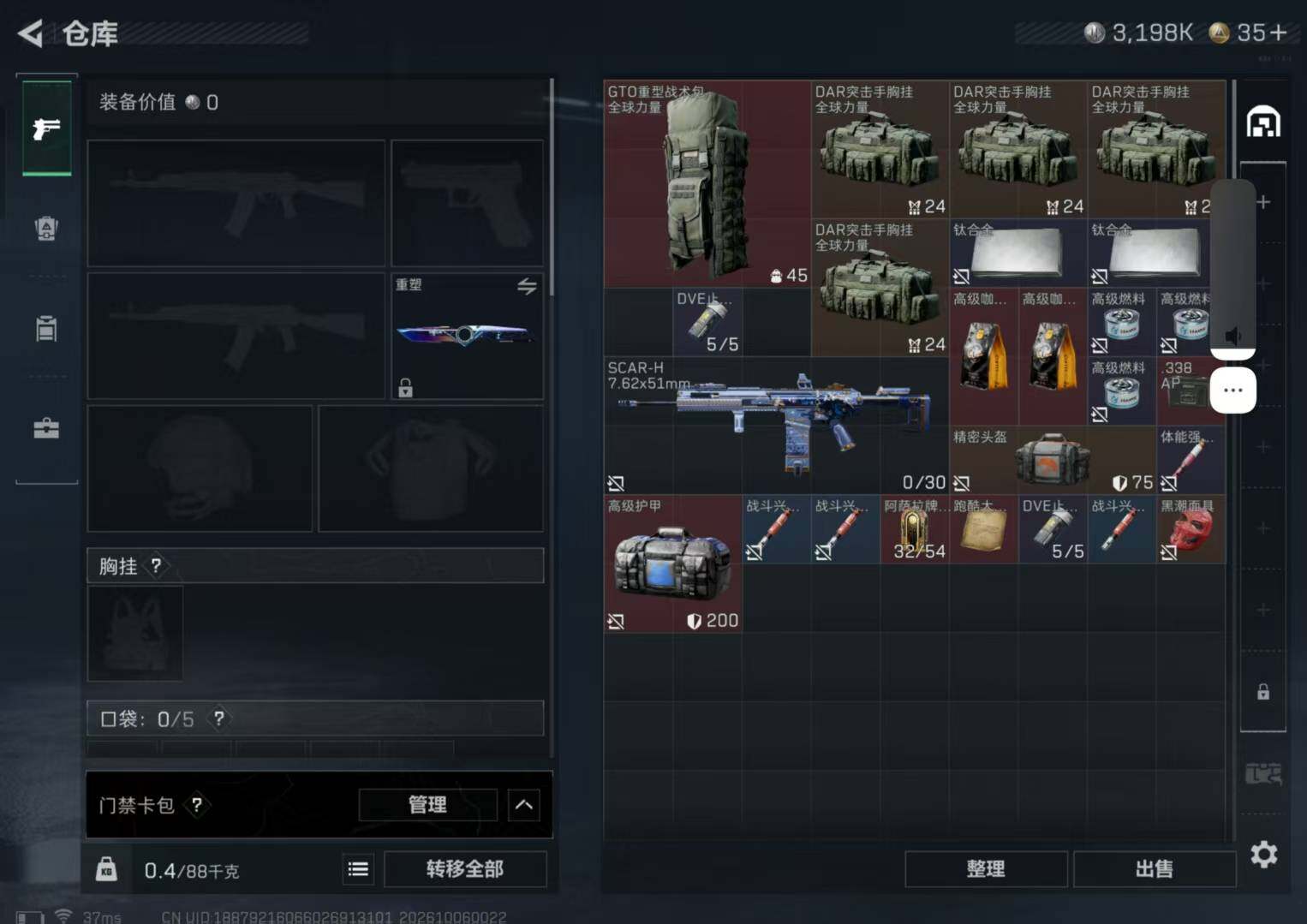
Task: Expand the 门禁卡包 panel with chevron
Action: (524, 805)
